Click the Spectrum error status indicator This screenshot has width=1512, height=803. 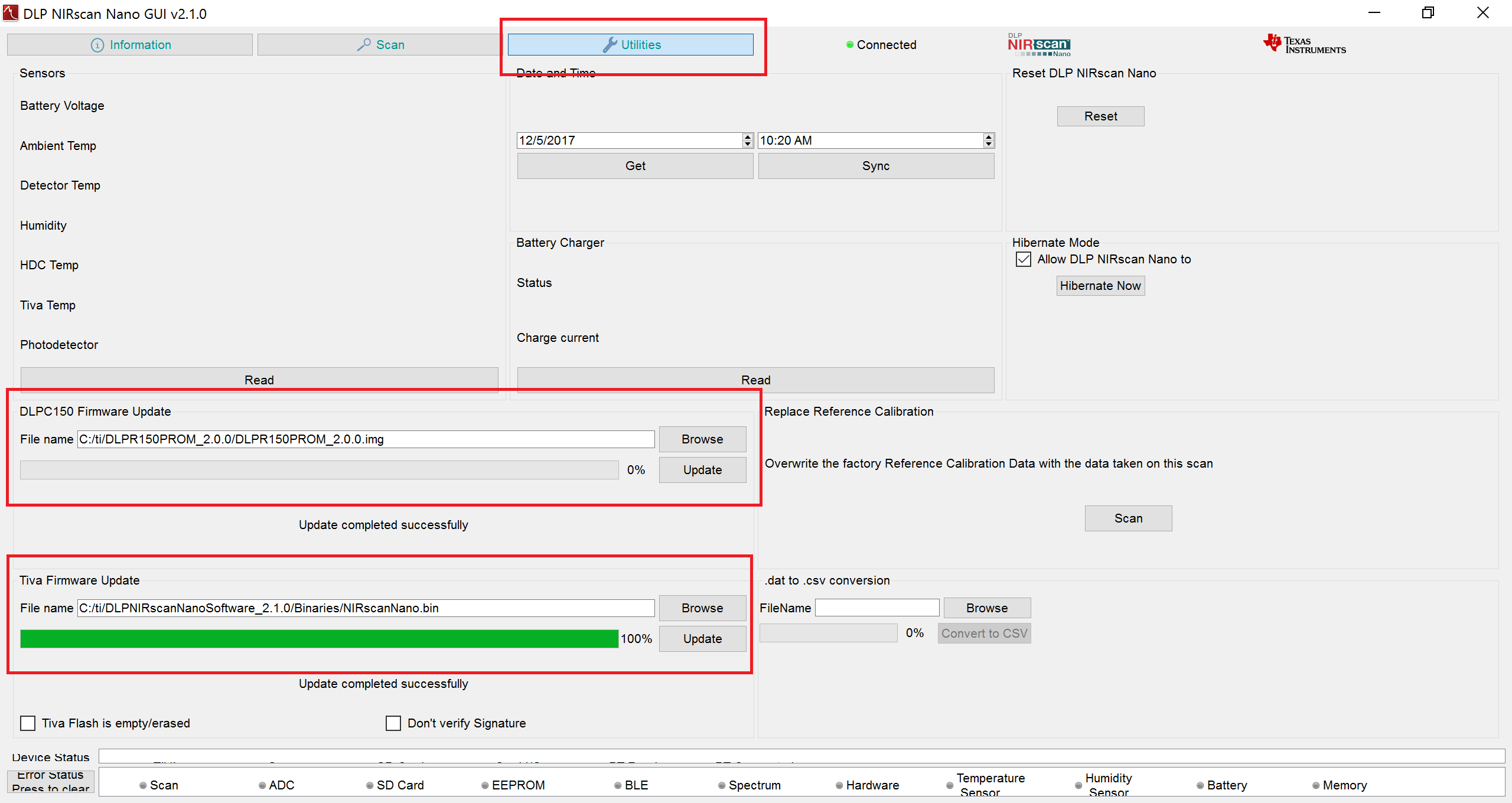722,785
